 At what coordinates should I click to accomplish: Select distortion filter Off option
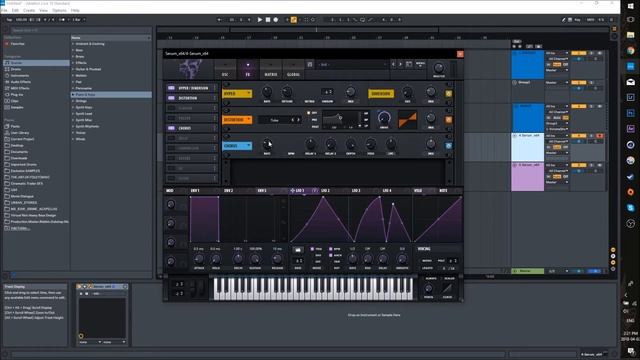tap(309, 113)
